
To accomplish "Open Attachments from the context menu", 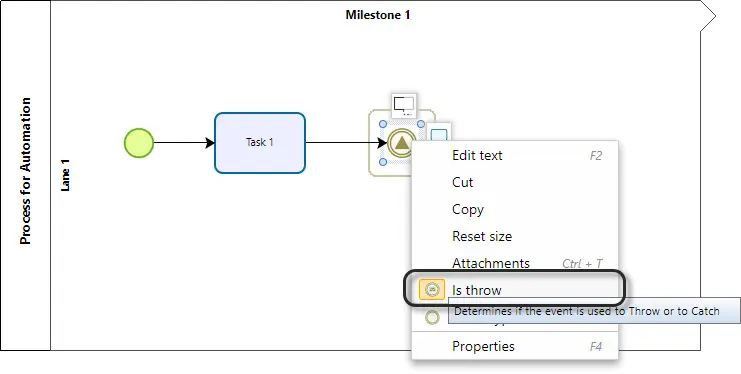I will tap(515, 263).
